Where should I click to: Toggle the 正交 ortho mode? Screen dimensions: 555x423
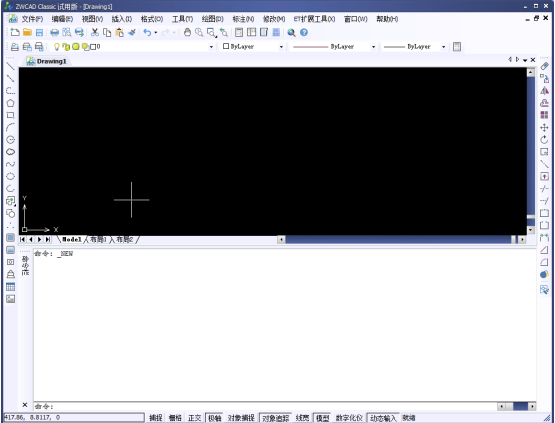coord(194,418)
